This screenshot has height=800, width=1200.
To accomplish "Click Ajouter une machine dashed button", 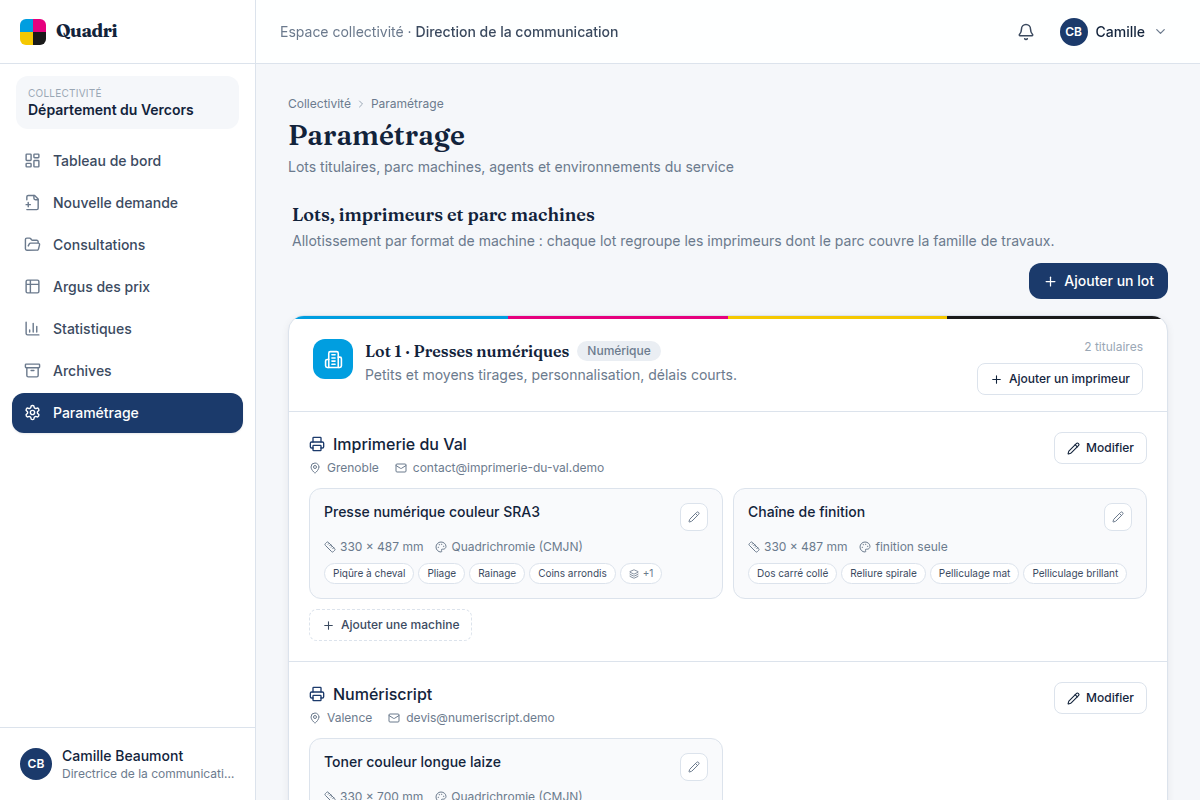I will pyautogui.click(x=390, y=625).
